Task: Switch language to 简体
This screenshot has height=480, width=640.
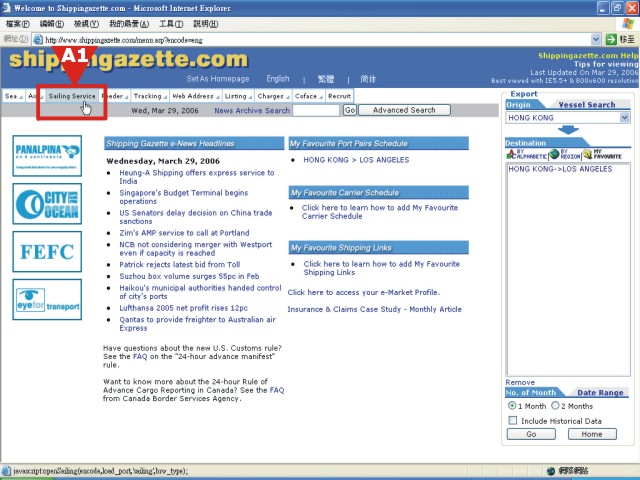Action: click(368, 79)
